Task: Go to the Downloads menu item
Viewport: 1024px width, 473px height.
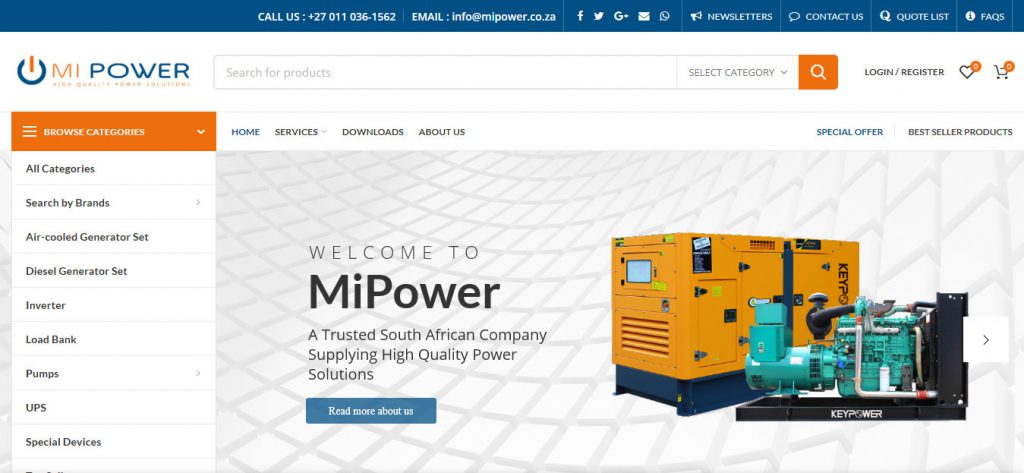Action: [372, 132]
